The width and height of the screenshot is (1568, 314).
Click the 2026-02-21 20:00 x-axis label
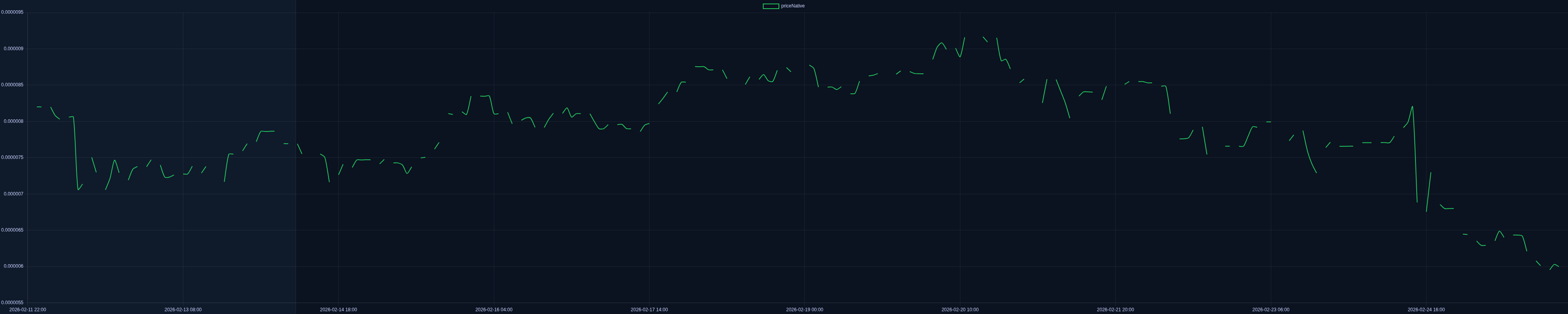[x=1115, y=310]
